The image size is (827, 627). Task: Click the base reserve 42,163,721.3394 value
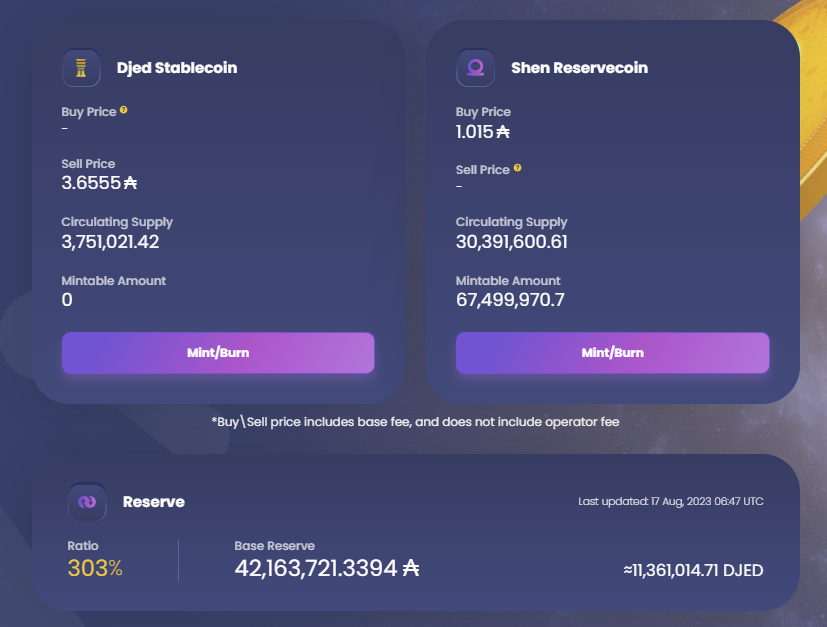pyautogui.click(x=326, y=568)
